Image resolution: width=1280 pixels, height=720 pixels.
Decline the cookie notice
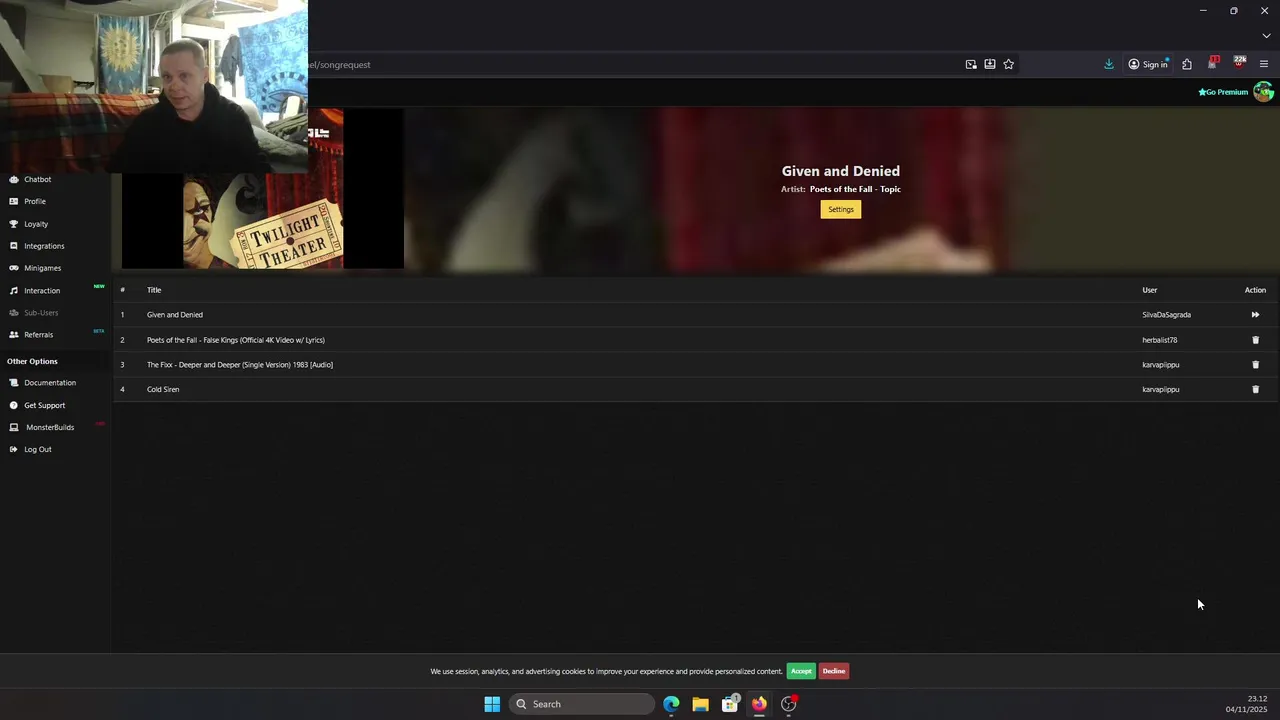pyautogui.click(x=834, y=671)
